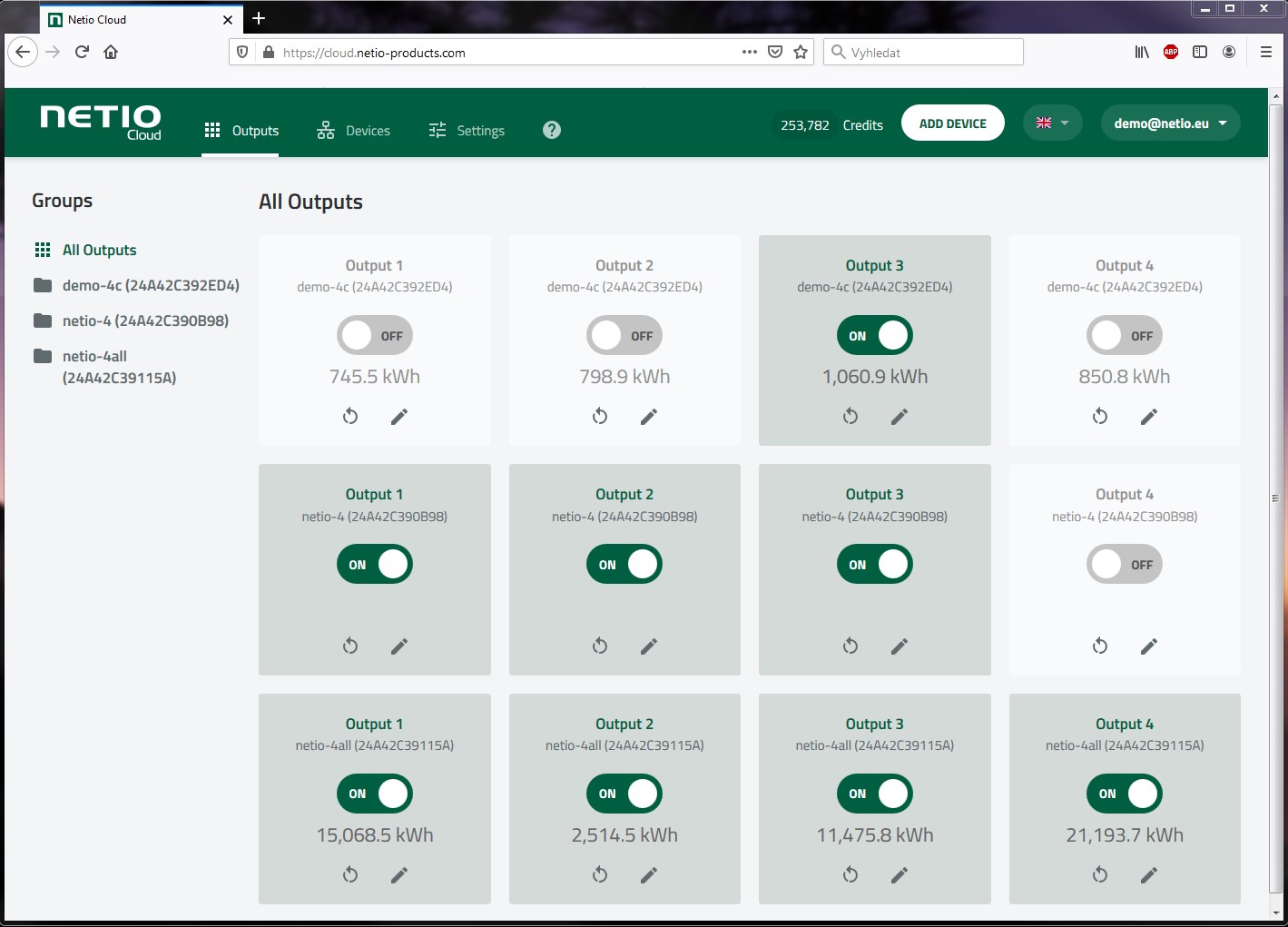Restart Output 1 of netio-4all
The height and width of the screenshot is (927, 1288).
click(350, 875)
